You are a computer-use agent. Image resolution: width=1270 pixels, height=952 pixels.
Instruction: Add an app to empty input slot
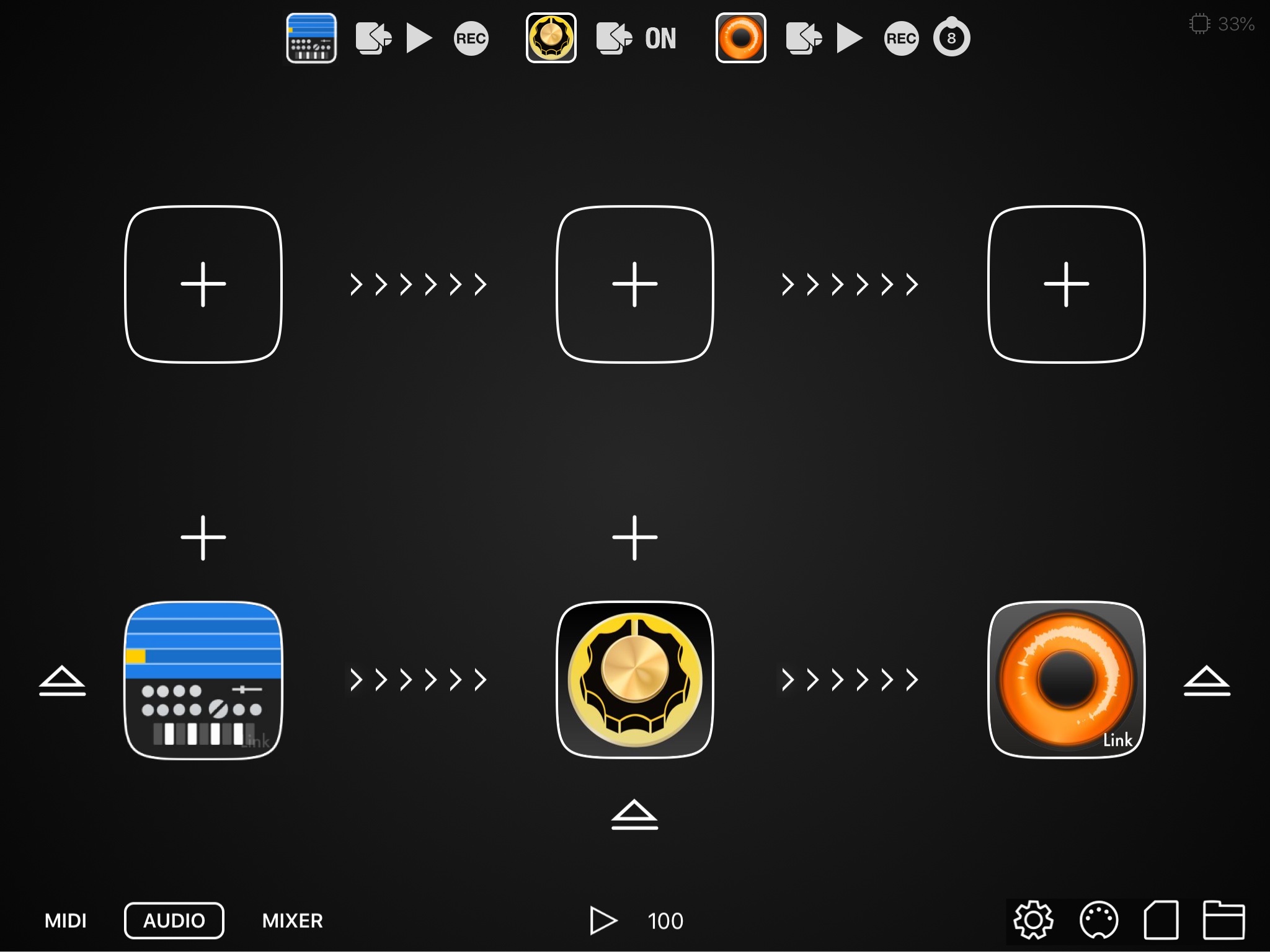tap(203, 284)
